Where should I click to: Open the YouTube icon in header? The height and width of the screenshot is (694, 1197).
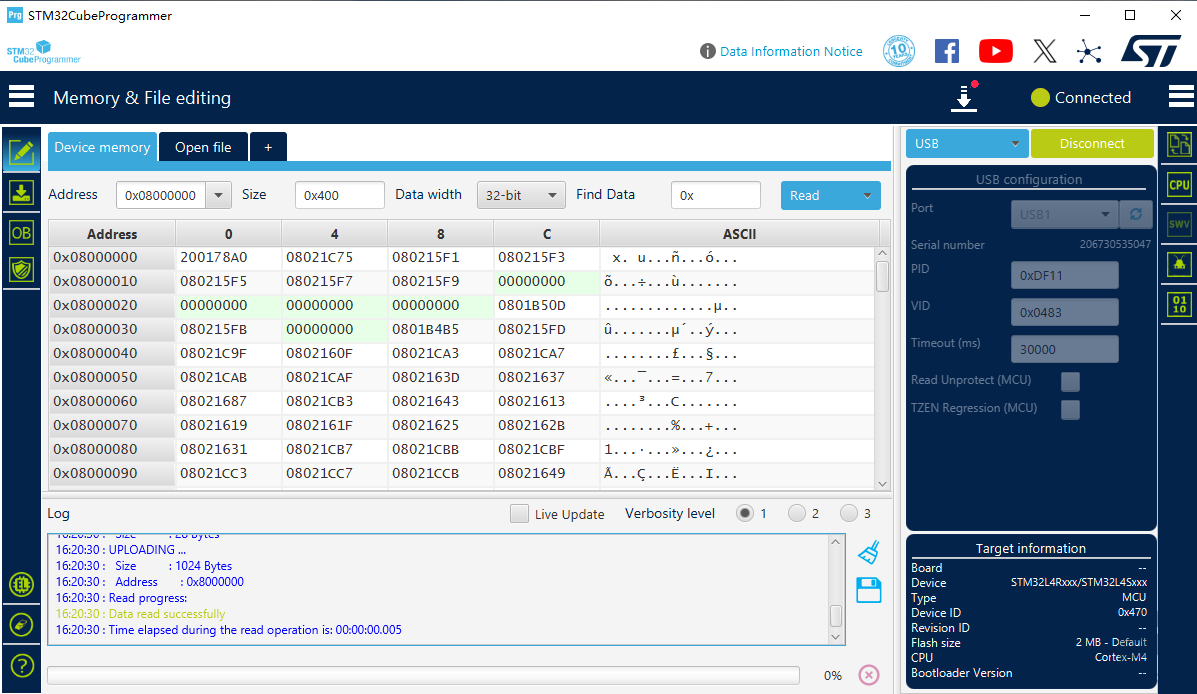click(x=995, y=51)
